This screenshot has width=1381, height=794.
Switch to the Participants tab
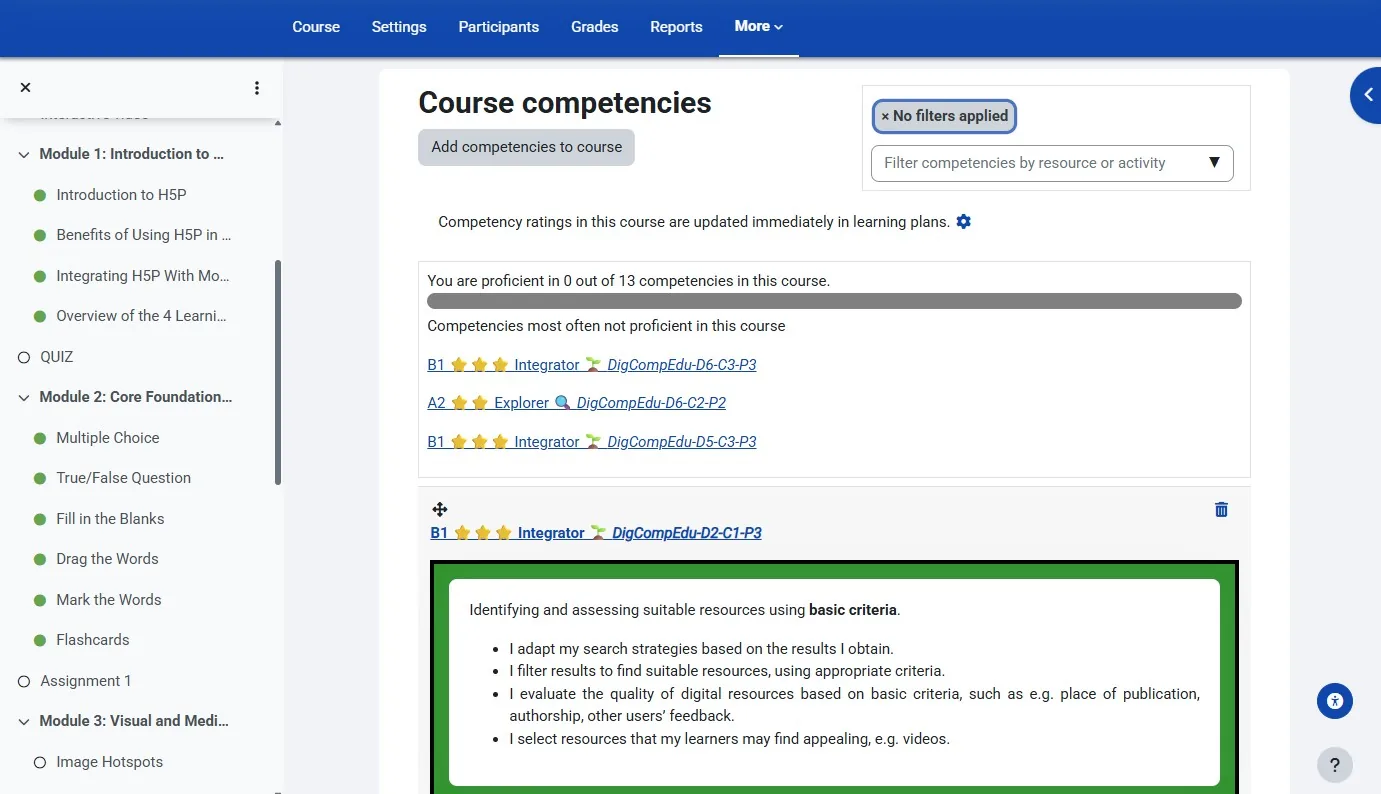(498, 27)
